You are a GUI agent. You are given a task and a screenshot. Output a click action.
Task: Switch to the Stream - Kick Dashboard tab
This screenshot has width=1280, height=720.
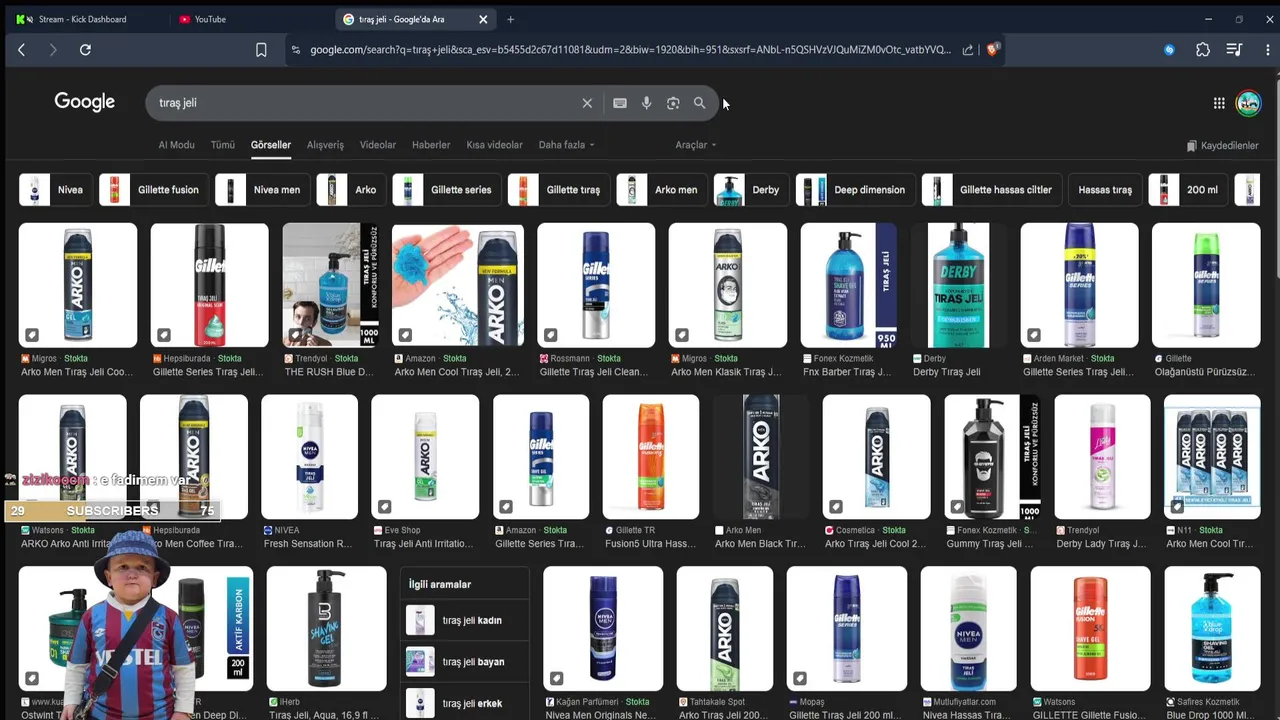(82, 19)
